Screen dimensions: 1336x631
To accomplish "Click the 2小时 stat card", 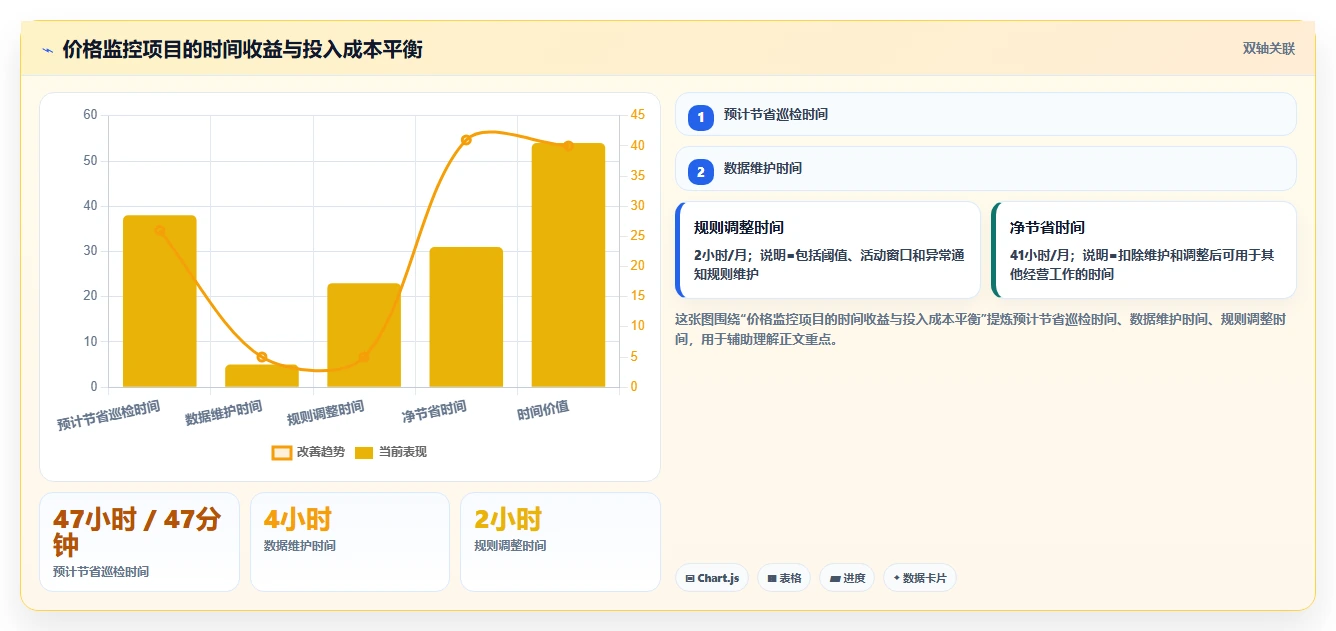I will click(x=560, y=542).
